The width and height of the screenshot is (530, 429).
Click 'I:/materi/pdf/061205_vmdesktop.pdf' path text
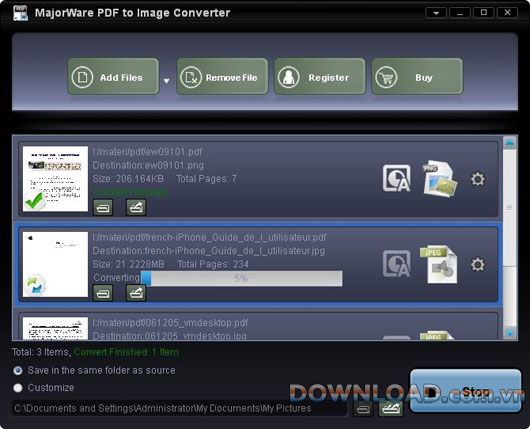170,323
